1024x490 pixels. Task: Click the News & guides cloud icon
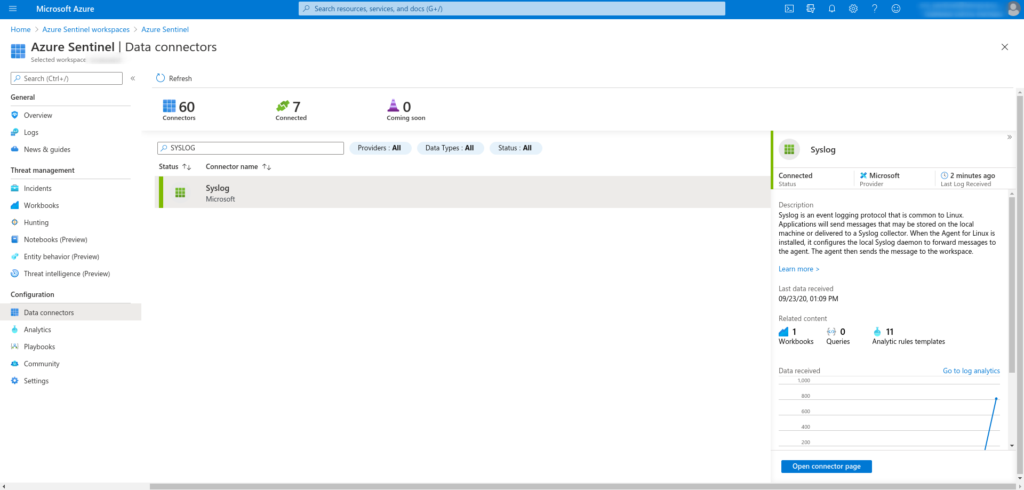point(15,149)
